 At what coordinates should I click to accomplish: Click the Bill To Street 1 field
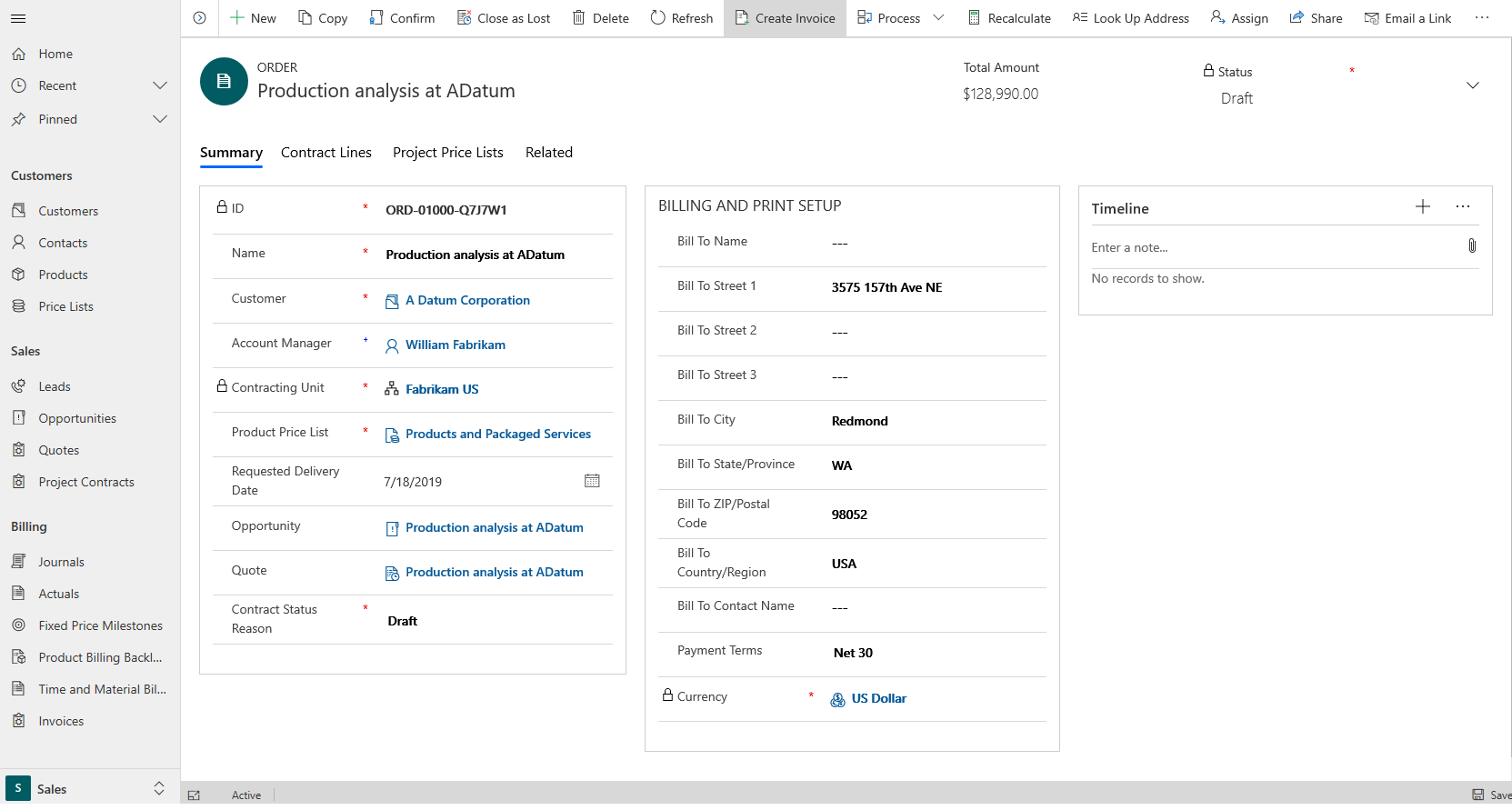(x=937, y=287)
